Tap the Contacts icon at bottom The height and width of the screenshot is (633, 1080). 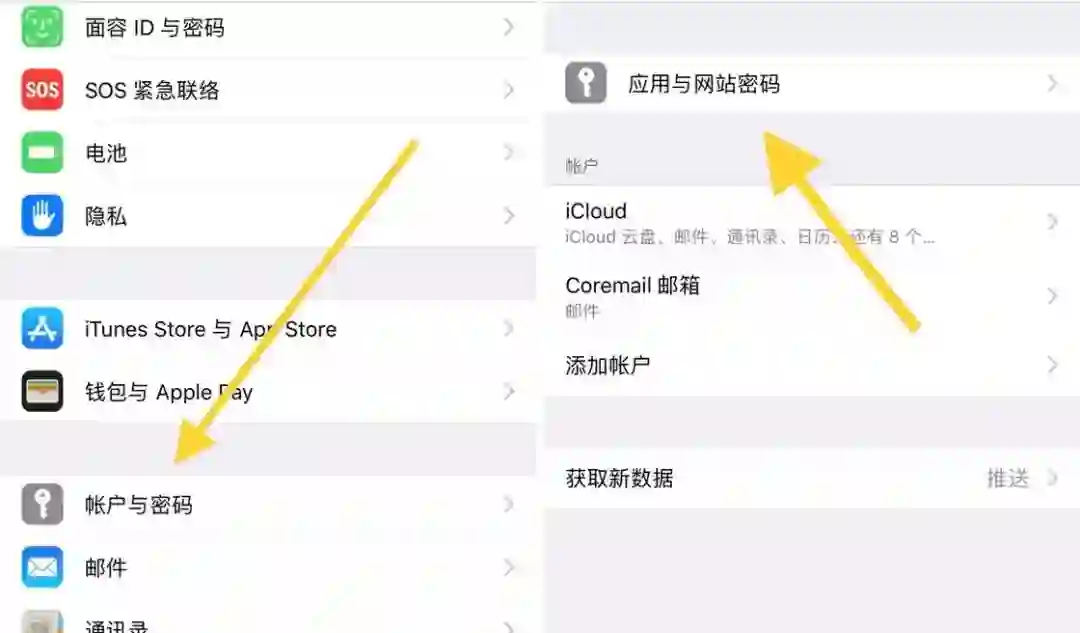pos(42,621)
